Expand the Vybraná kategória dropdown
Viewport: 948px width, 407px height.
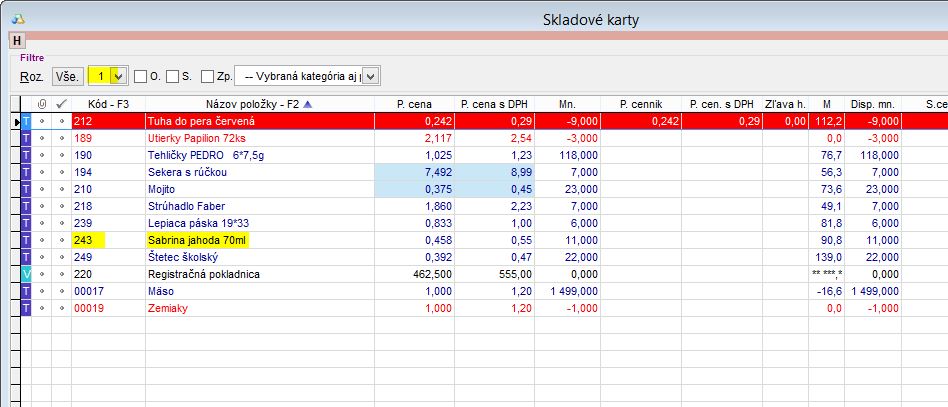370,76
